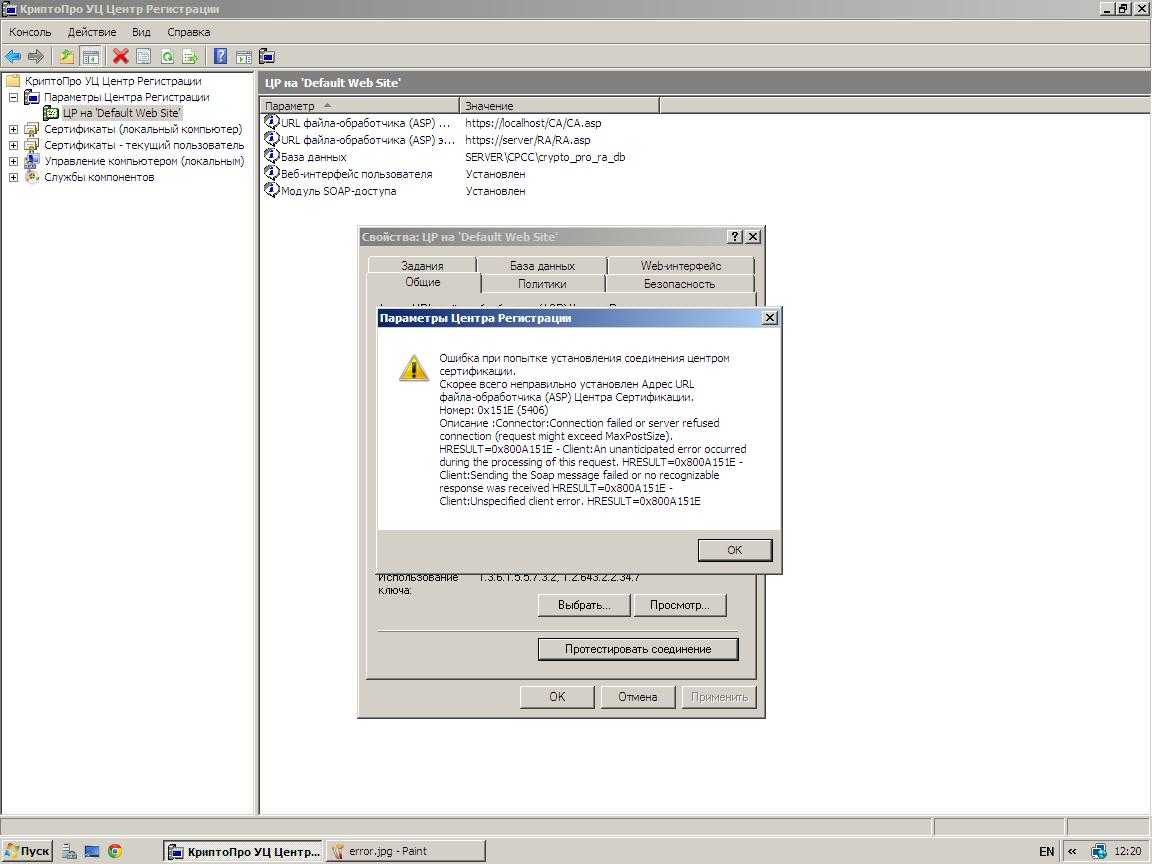Viewport: 1152px width, 864px height.
Task: Click the red X Delete toolbar icon
Action: [x=120, y=56]
